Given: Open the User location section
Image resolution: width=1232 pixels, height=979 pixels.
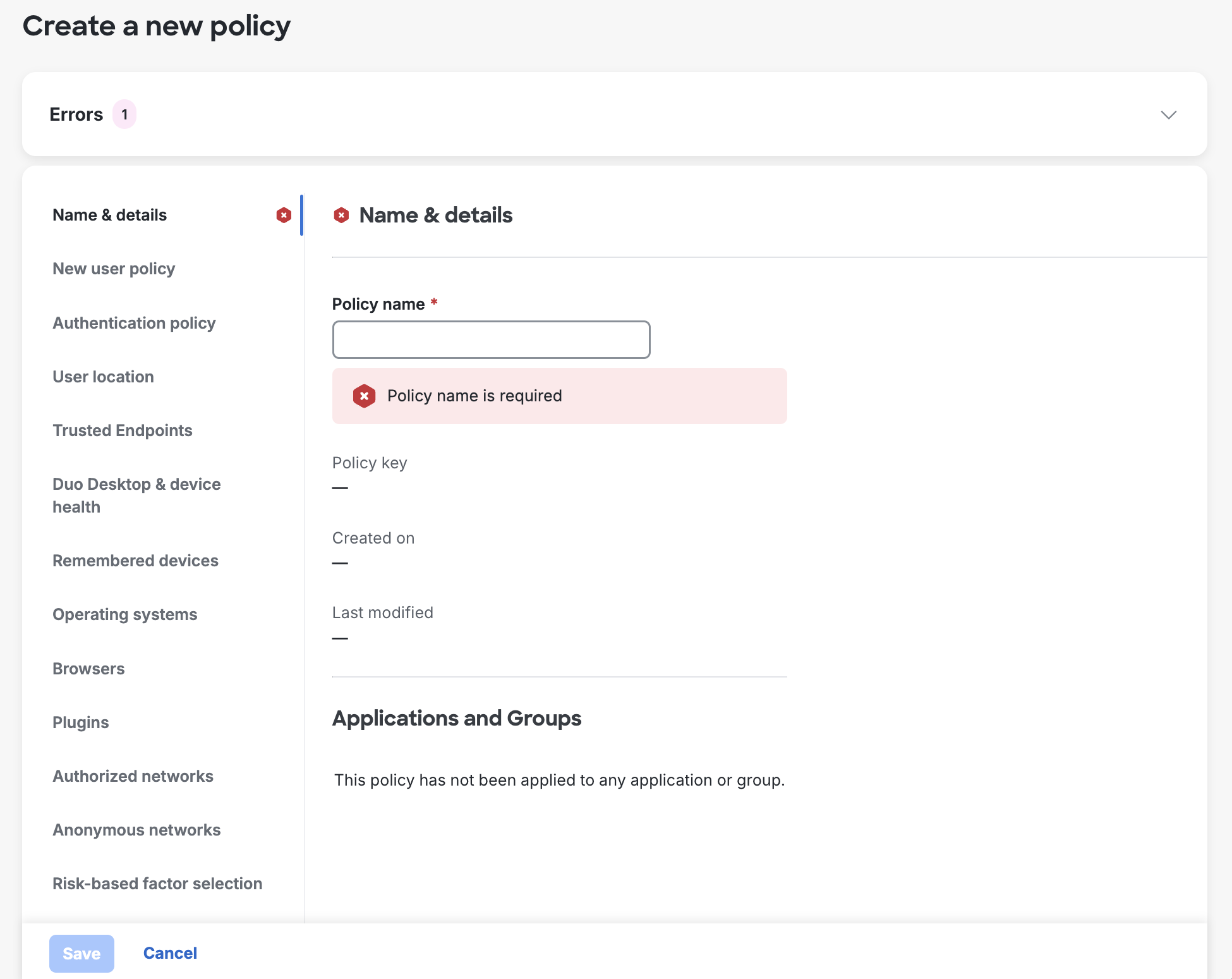Looking at the screenshot, I should pos(103,377).
